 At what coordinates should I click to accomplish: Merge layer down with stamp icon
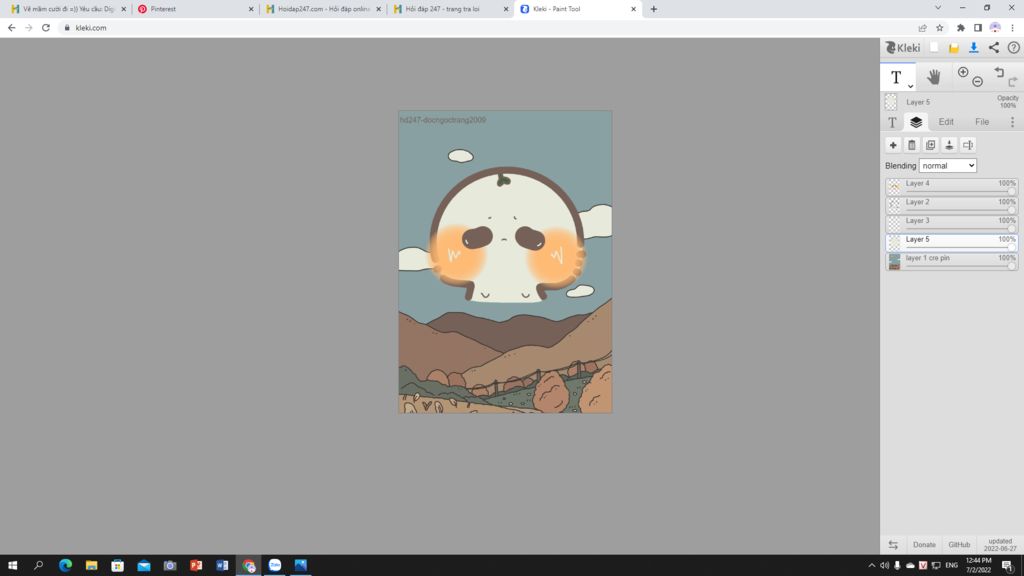pyautogui.click(x=949, y=145)
